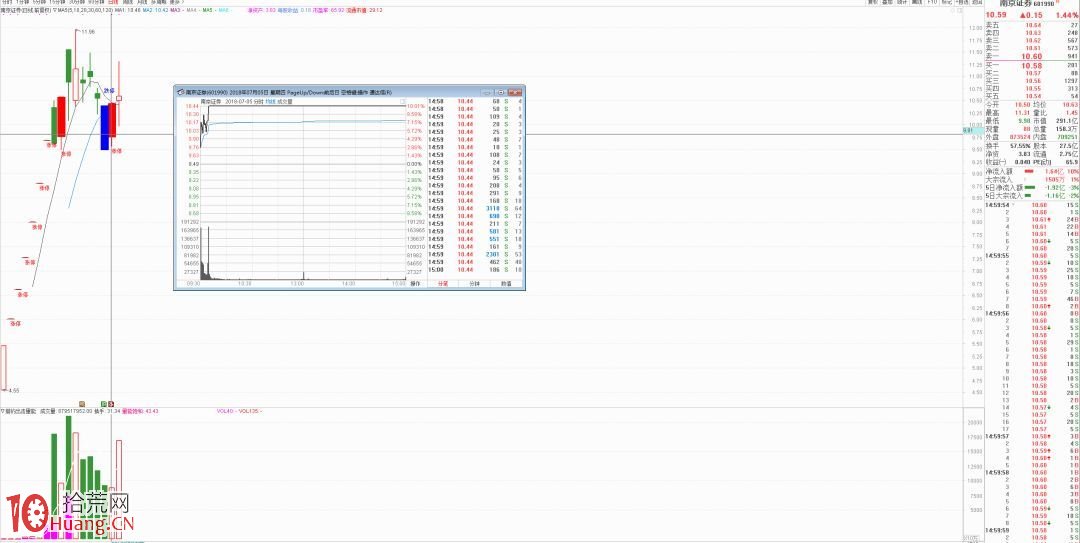Open the MA indicator dropdown triangle

click(55, 11)
